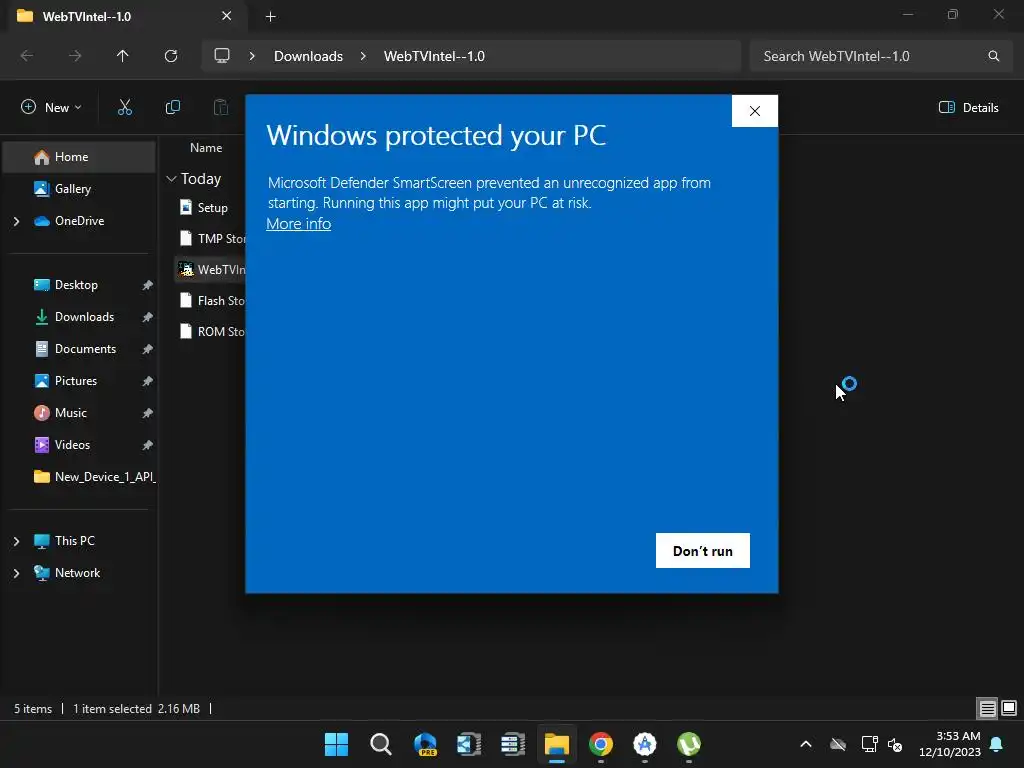This screenshot has width=1024, height=768.
Task: Open the New dropdown menu
Action: (x=51, y=107)
